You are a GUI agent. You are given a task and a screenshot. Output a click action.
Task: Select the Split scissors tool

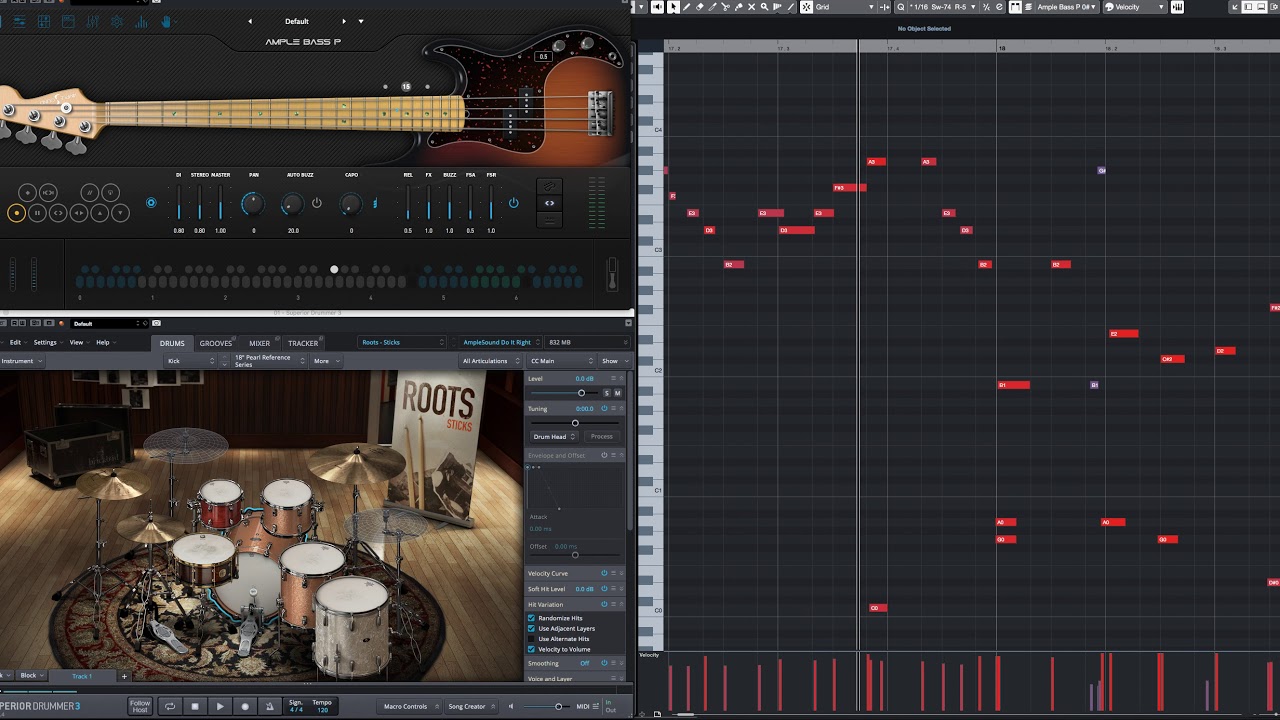[725, 7]
